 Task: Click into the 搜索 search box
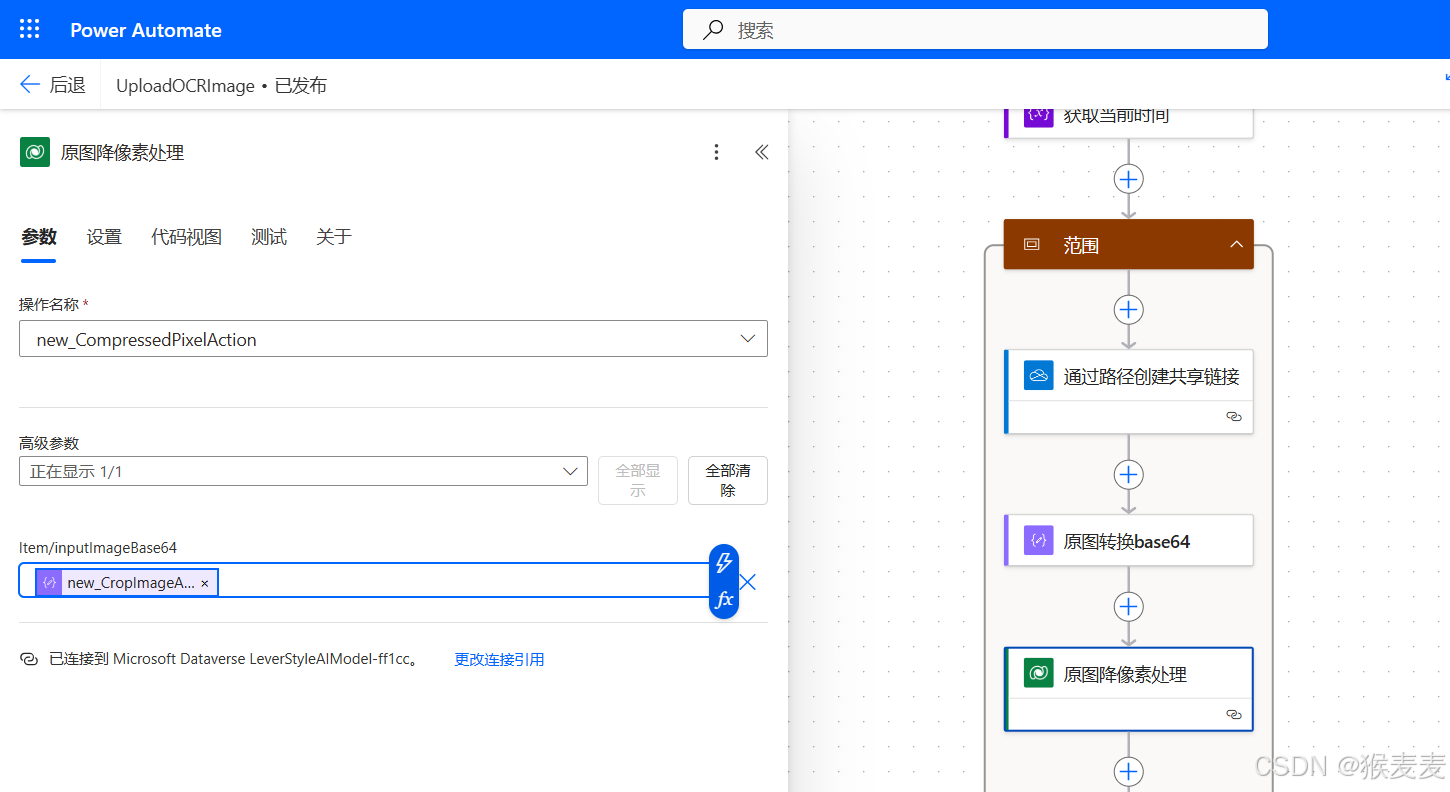pos(975,29)
